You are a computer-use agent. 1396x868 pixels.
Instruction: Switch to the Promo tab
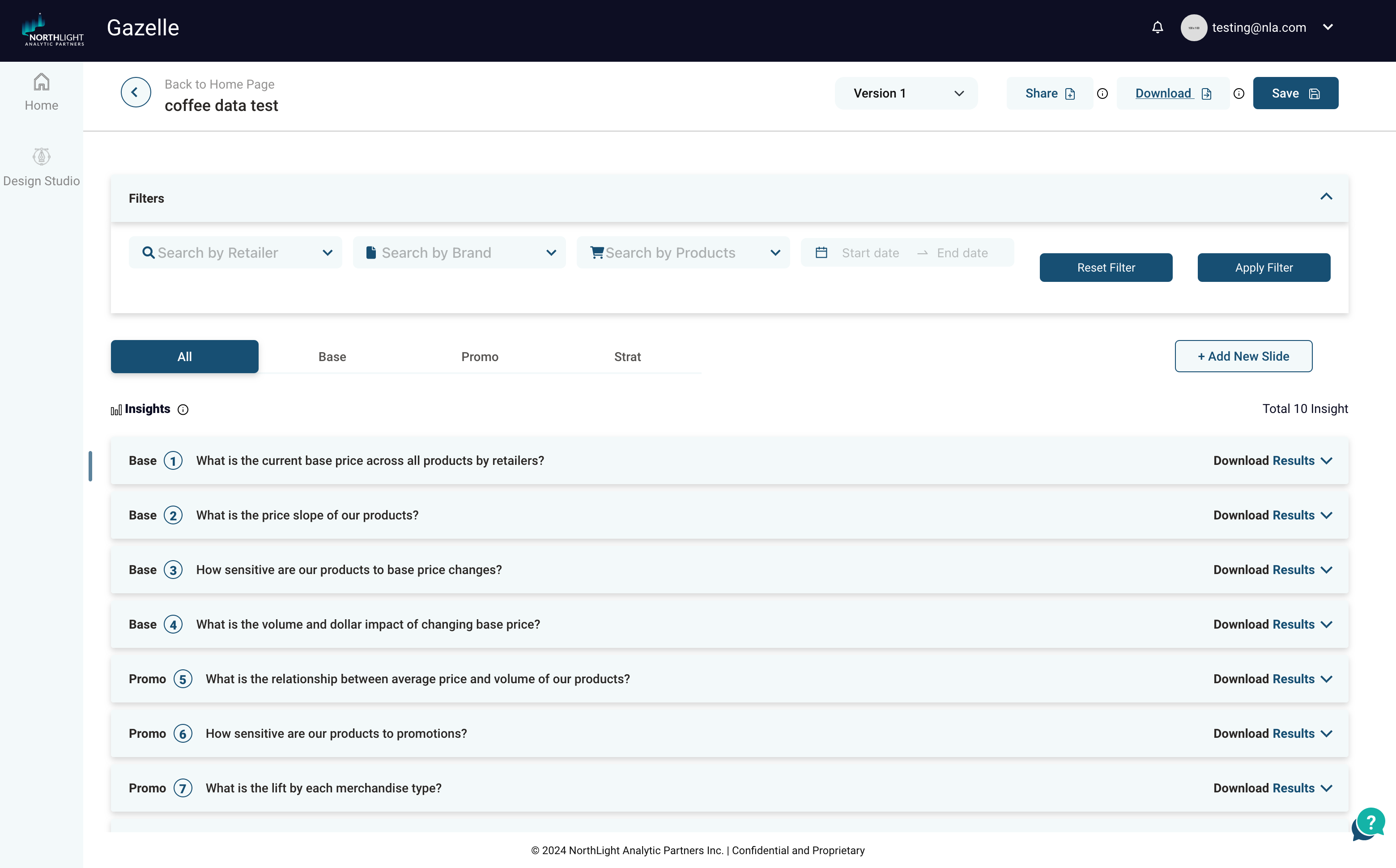[x=480, y=357]
